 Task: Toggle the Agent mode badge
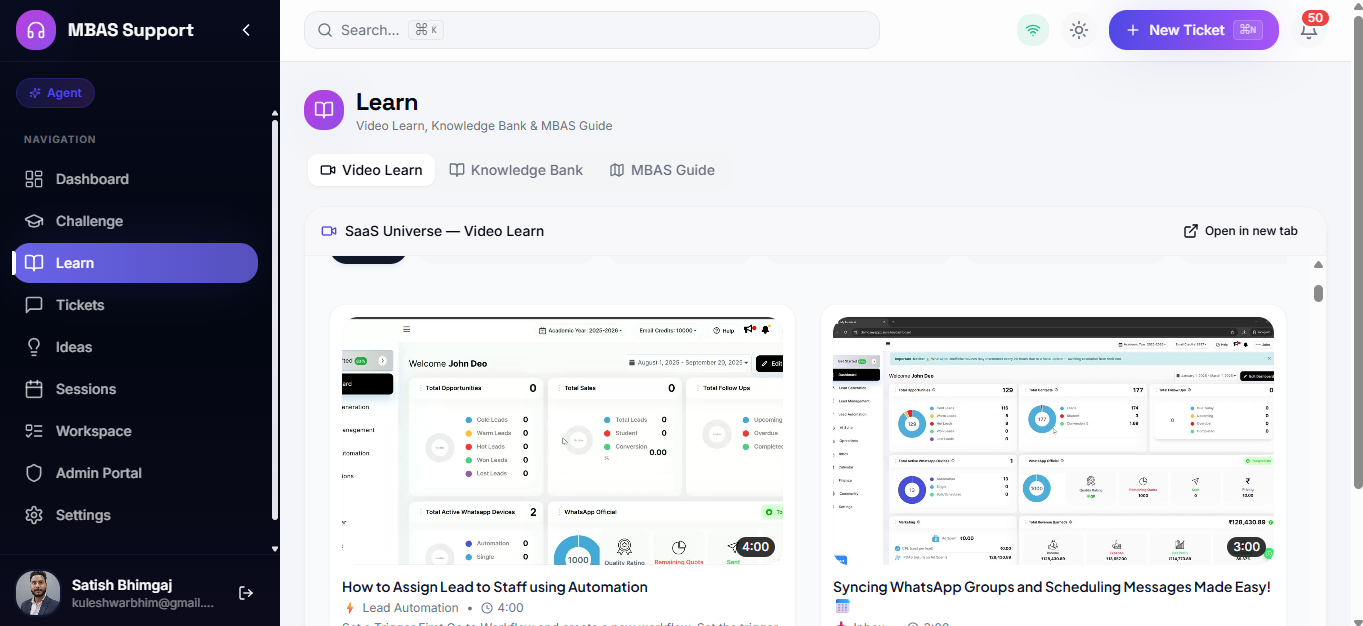coord(55,93)
